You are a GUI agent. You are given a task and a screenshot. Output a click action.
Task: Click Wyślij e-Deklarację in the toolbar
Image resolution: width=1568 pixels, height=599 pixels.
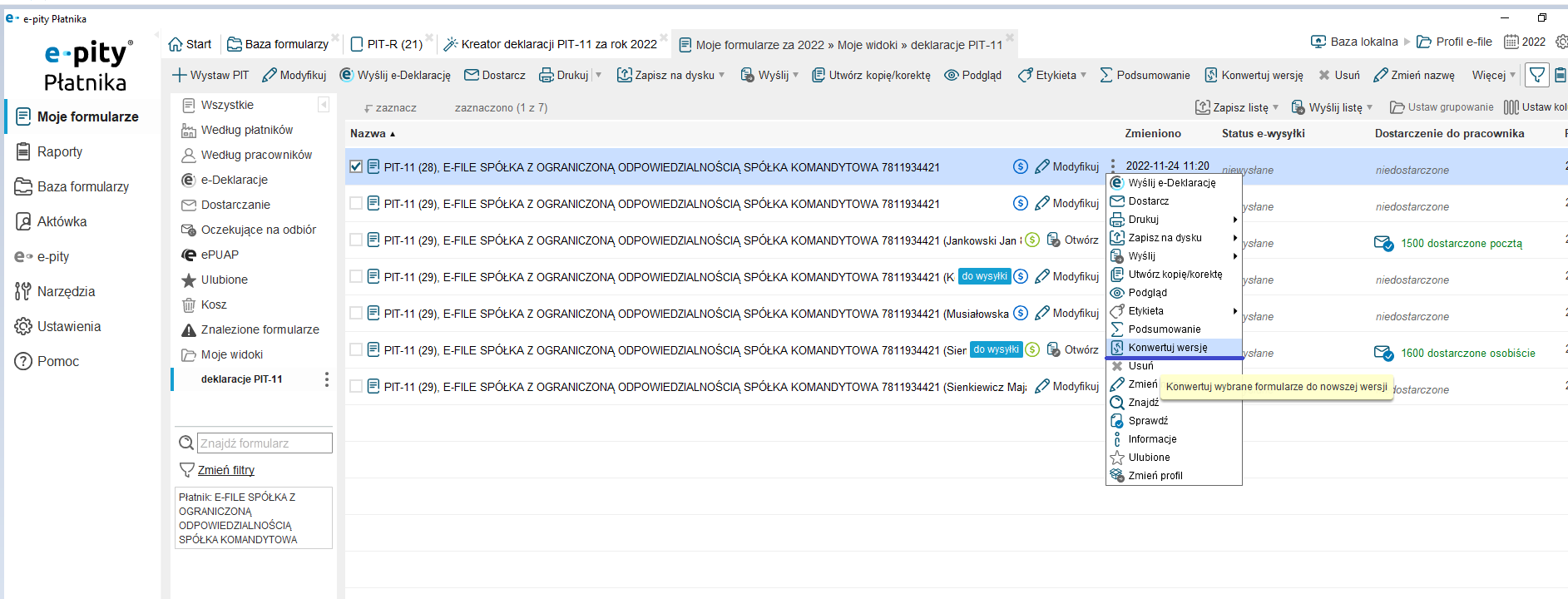point(395,75)
